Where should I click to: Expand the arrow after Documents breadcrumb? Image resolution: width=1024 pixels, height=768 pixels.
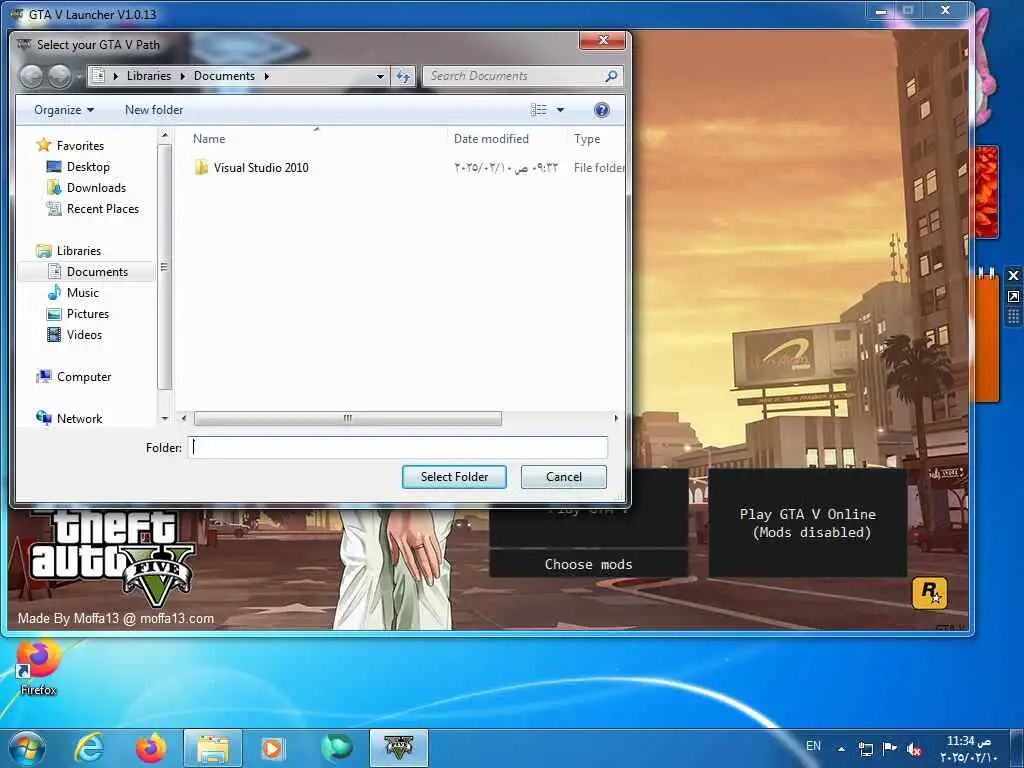pos(266,76)
